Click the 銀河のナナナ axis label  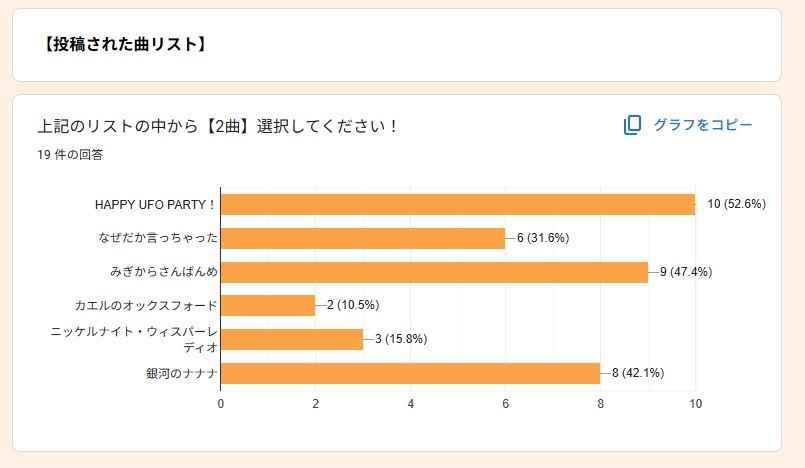point(182,373)
